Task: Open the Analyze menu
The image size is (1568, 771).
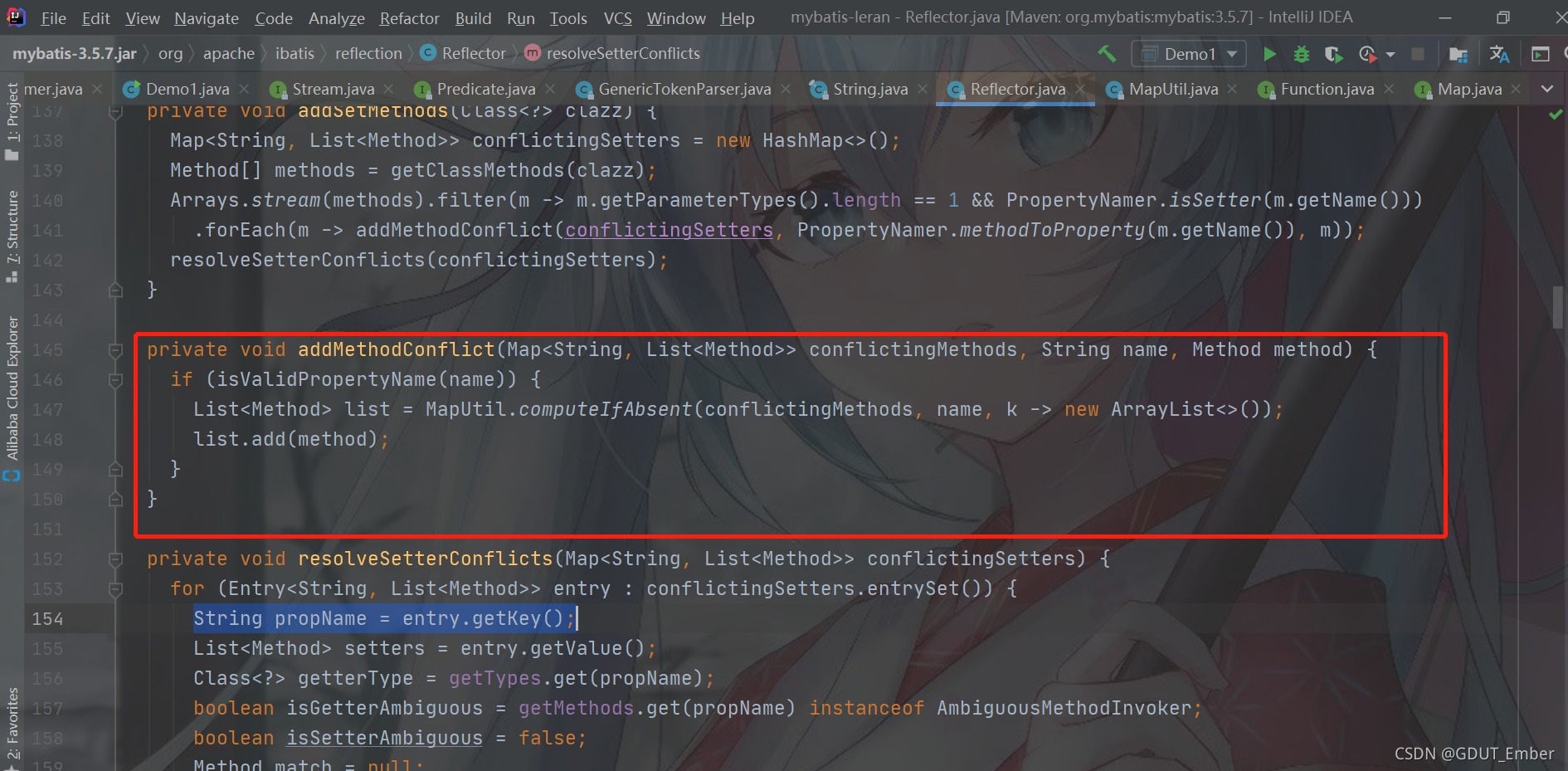Action: [x=336, y=18]
